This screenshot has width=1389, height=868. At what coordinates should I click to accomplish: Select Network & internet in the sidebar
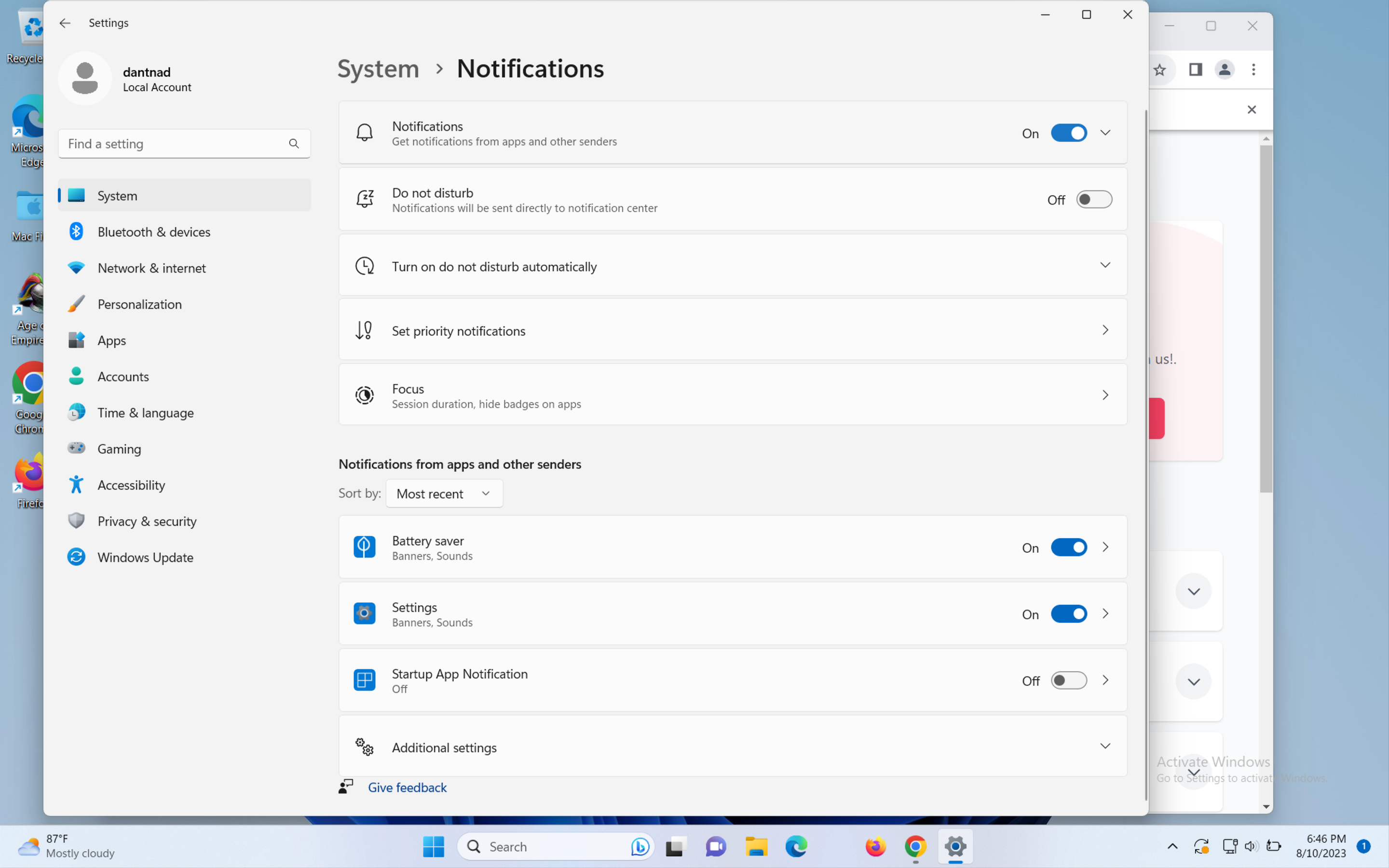pos(151,268)
